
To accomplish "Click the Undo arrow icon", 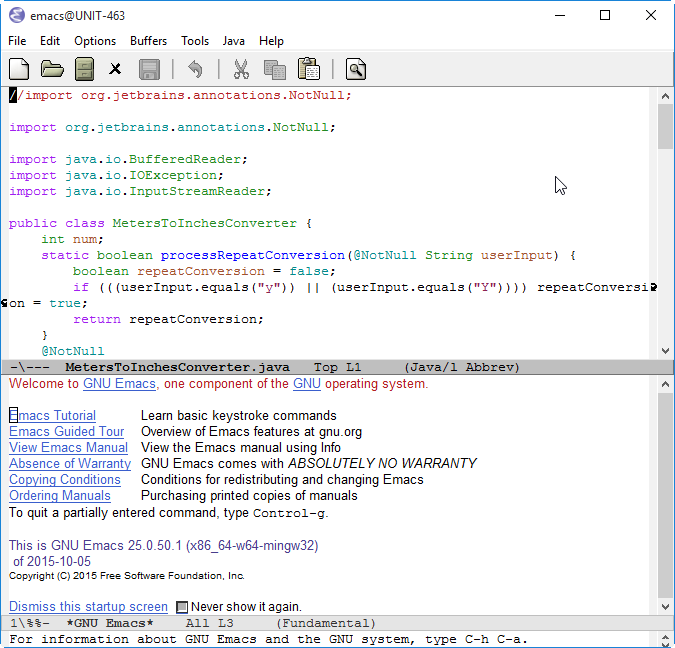I will tap(196, 69).
